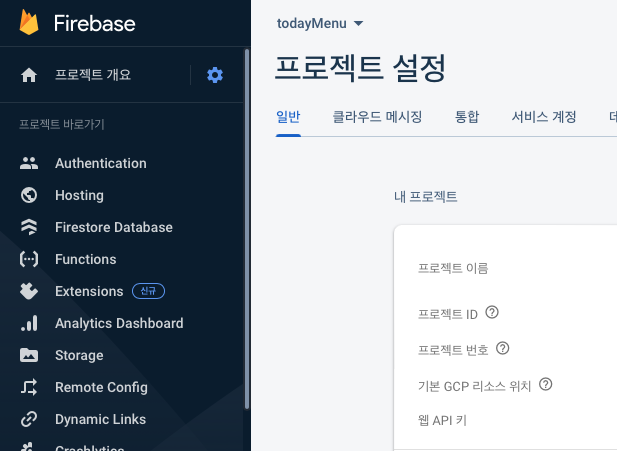617x451 pixels.
Task: Click help icon next to 프로젝트 ID
Action: [492, 312]
